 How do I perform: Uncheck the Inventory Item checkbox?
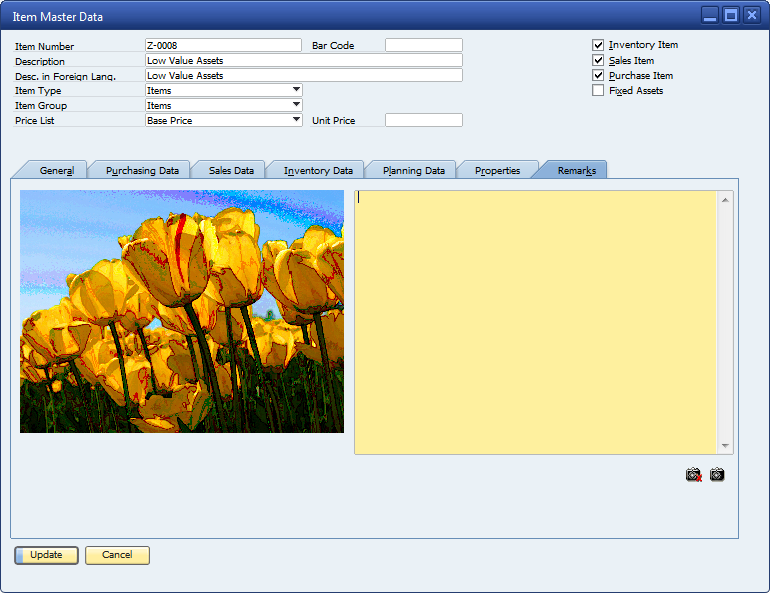598,45
